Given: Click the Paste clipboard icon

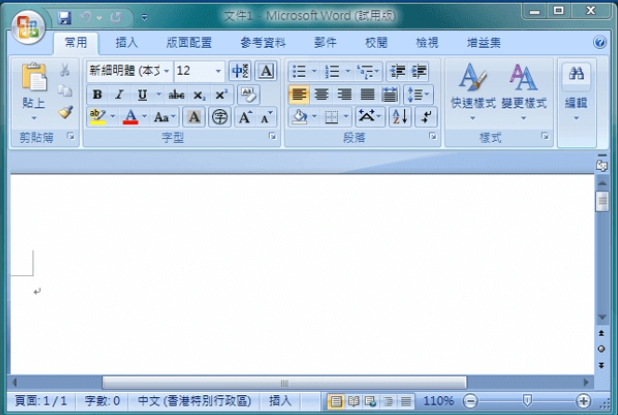Looking at the screenshot, I should point(34,77).
